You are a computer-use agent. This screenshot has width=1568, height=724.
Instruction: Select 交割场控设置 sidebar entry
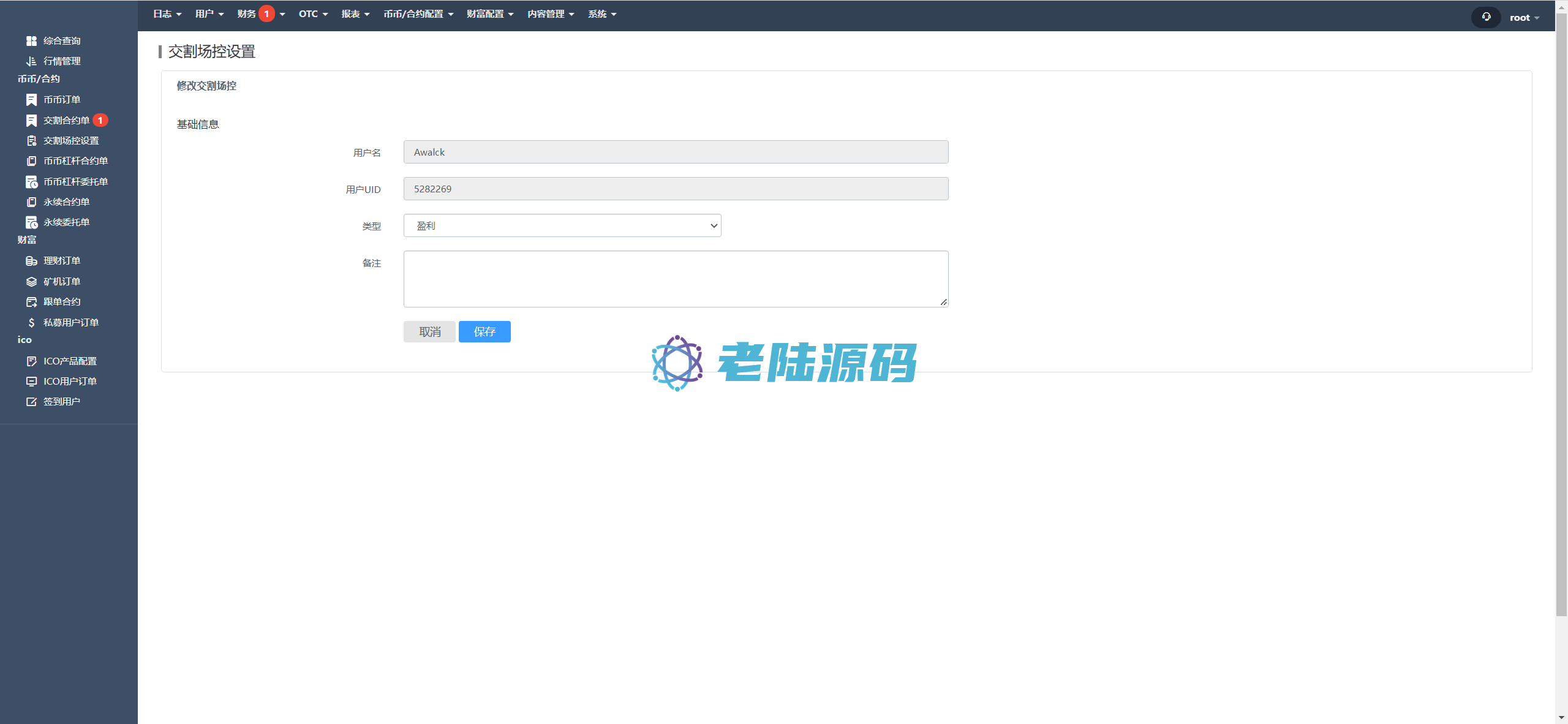tap(71, 141)
